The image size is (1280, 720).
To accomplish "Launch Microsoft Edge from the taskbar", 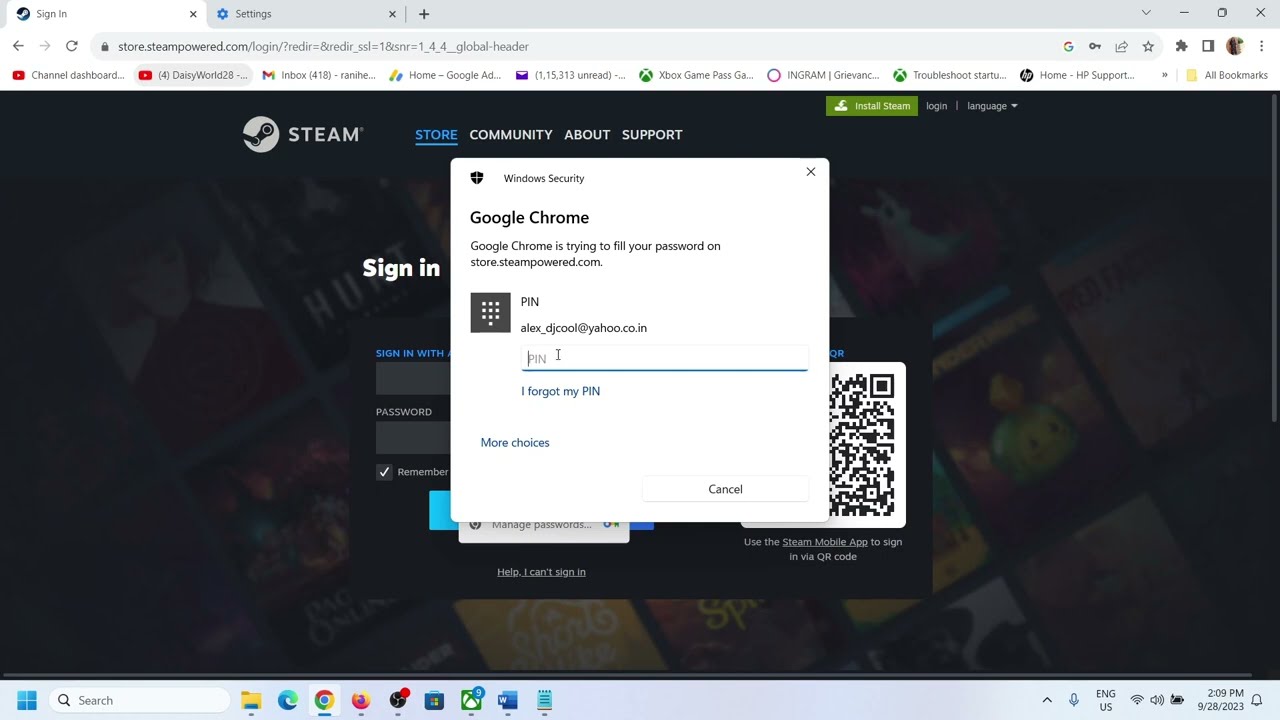I will (288, 700).
